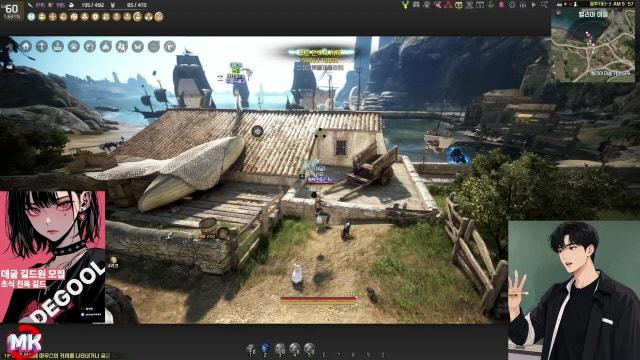Select the pink flame icon in top menu
Image resolution: width=640 pixels, height=360 pixels.
click(501, 5)
